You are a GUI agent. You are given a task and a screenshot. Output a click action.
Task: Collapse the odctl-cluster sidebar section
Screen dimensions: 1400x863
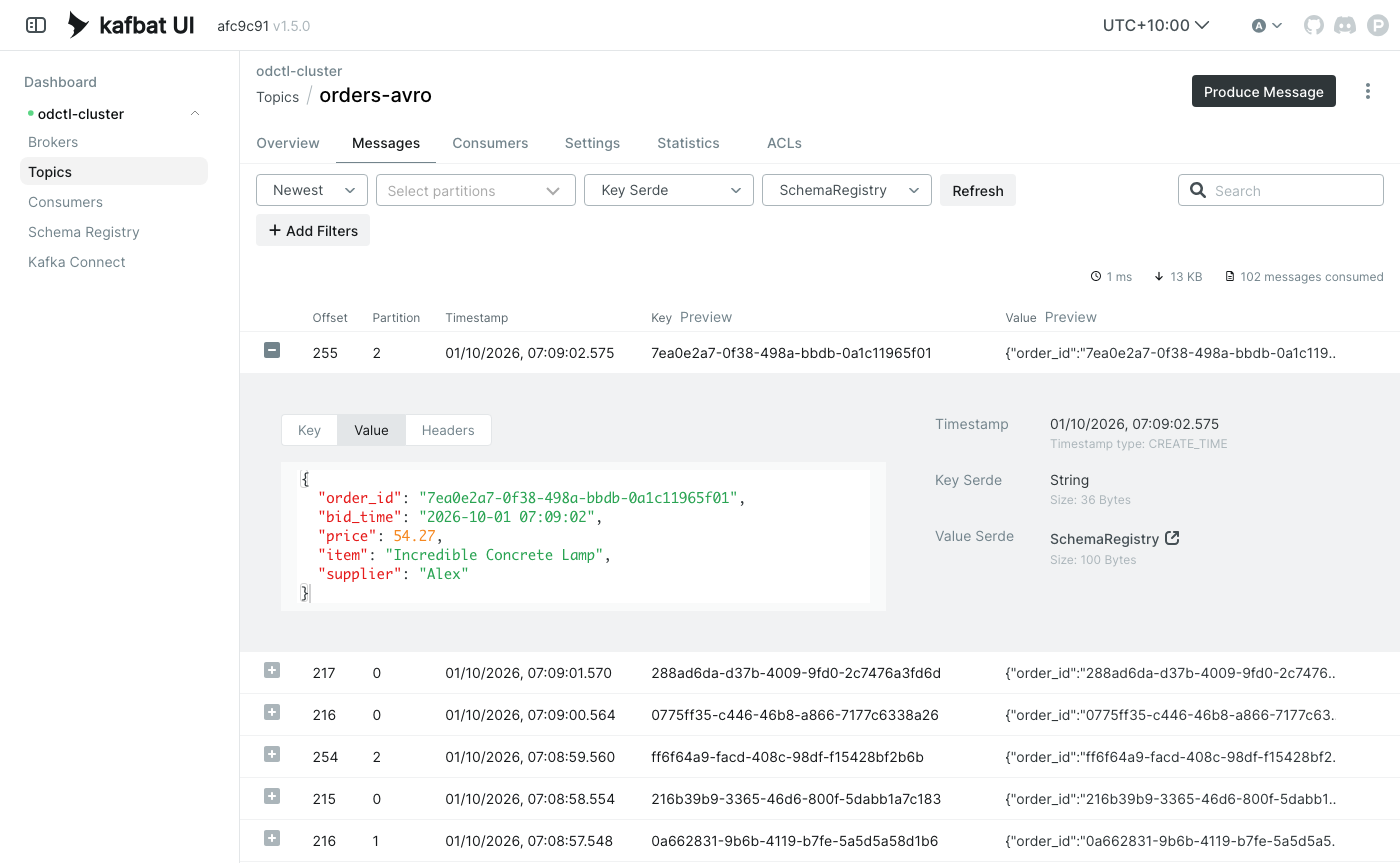[x=195, y=114]
